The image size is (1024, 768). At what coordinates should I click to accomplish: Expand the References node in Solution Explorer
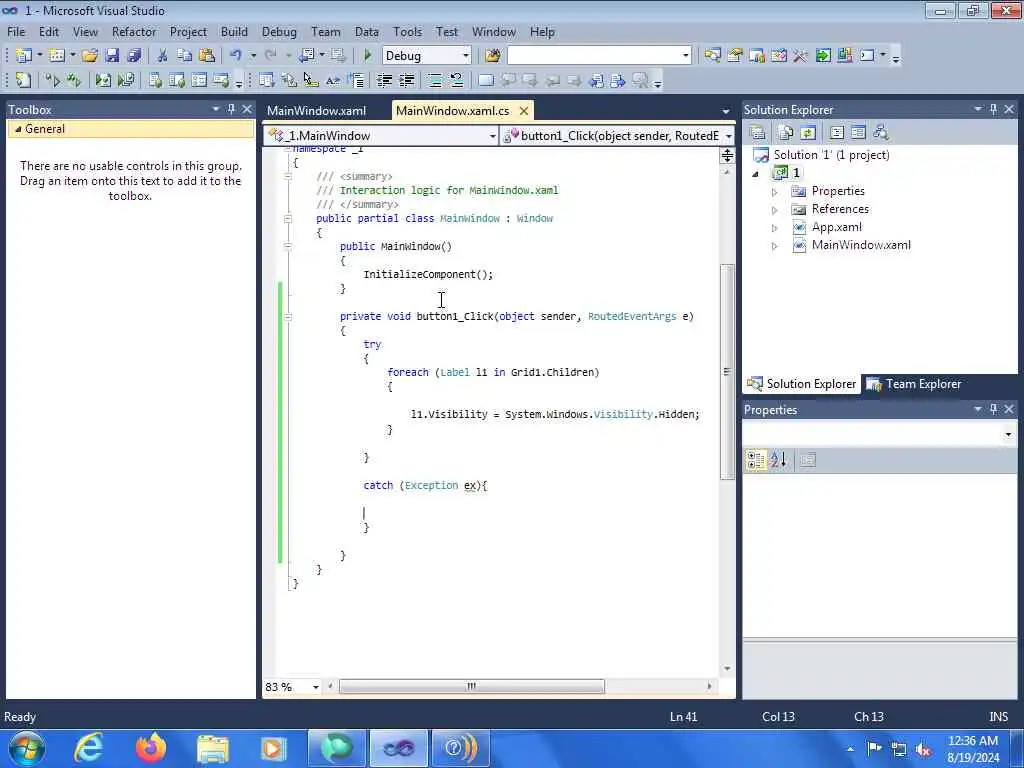(x=775, y=210)
